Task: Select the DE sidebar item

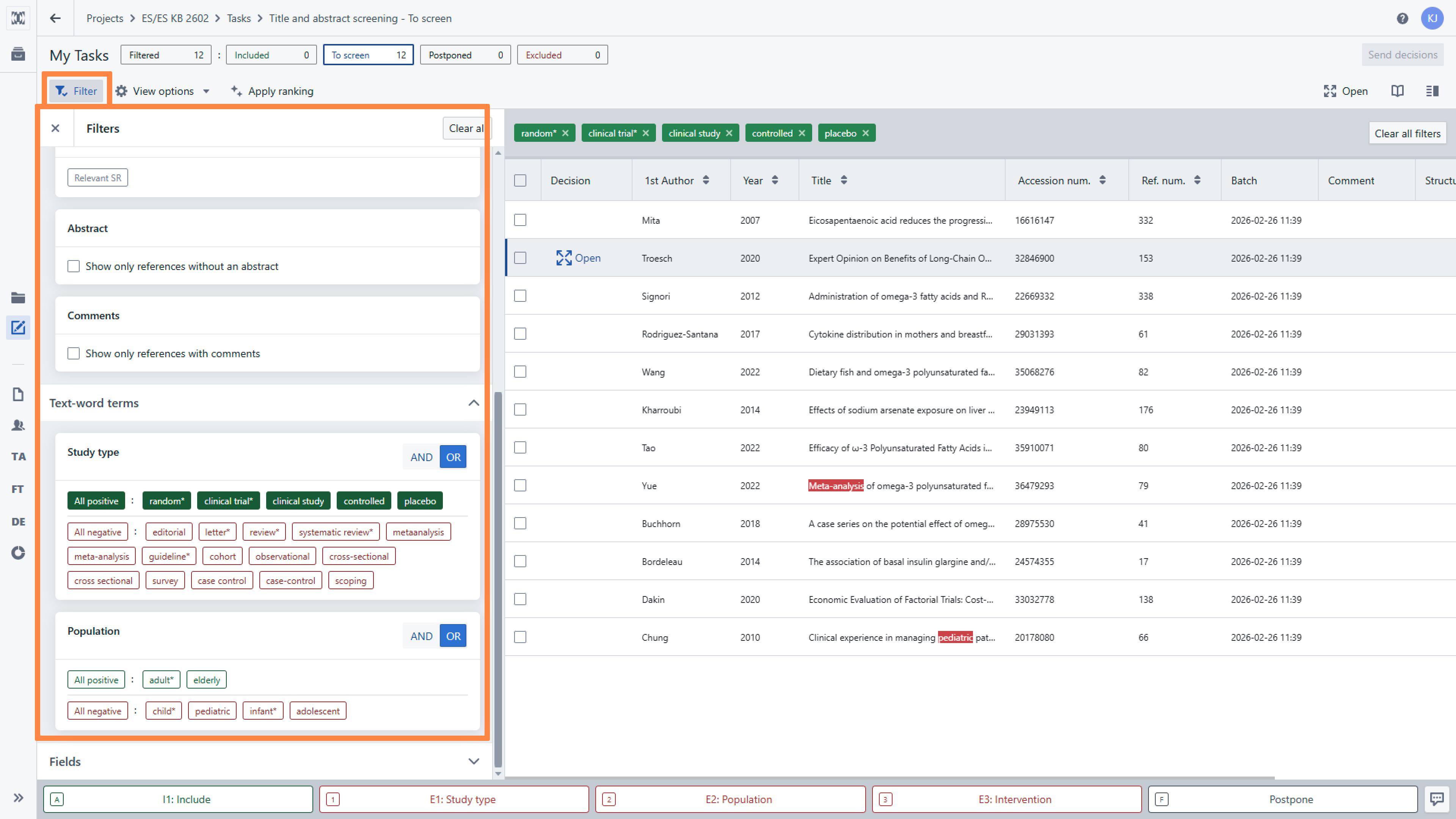Action: coord(18,522)
